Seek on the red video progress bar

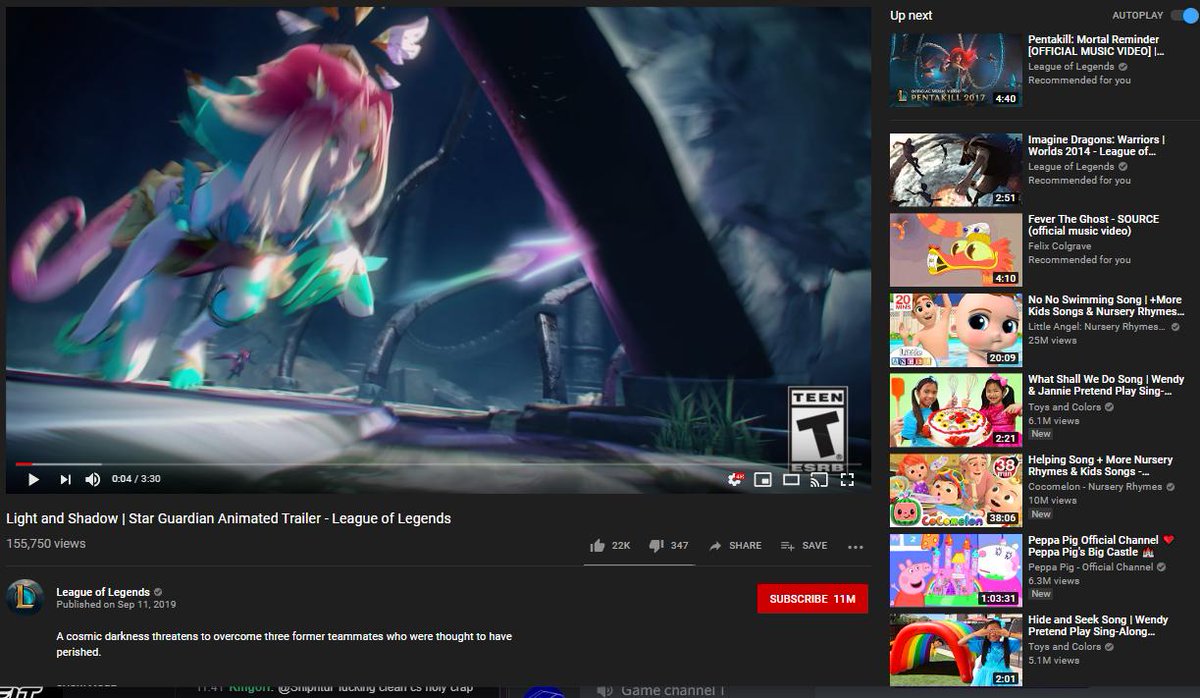pyautogui.click(x=436, y=464)
